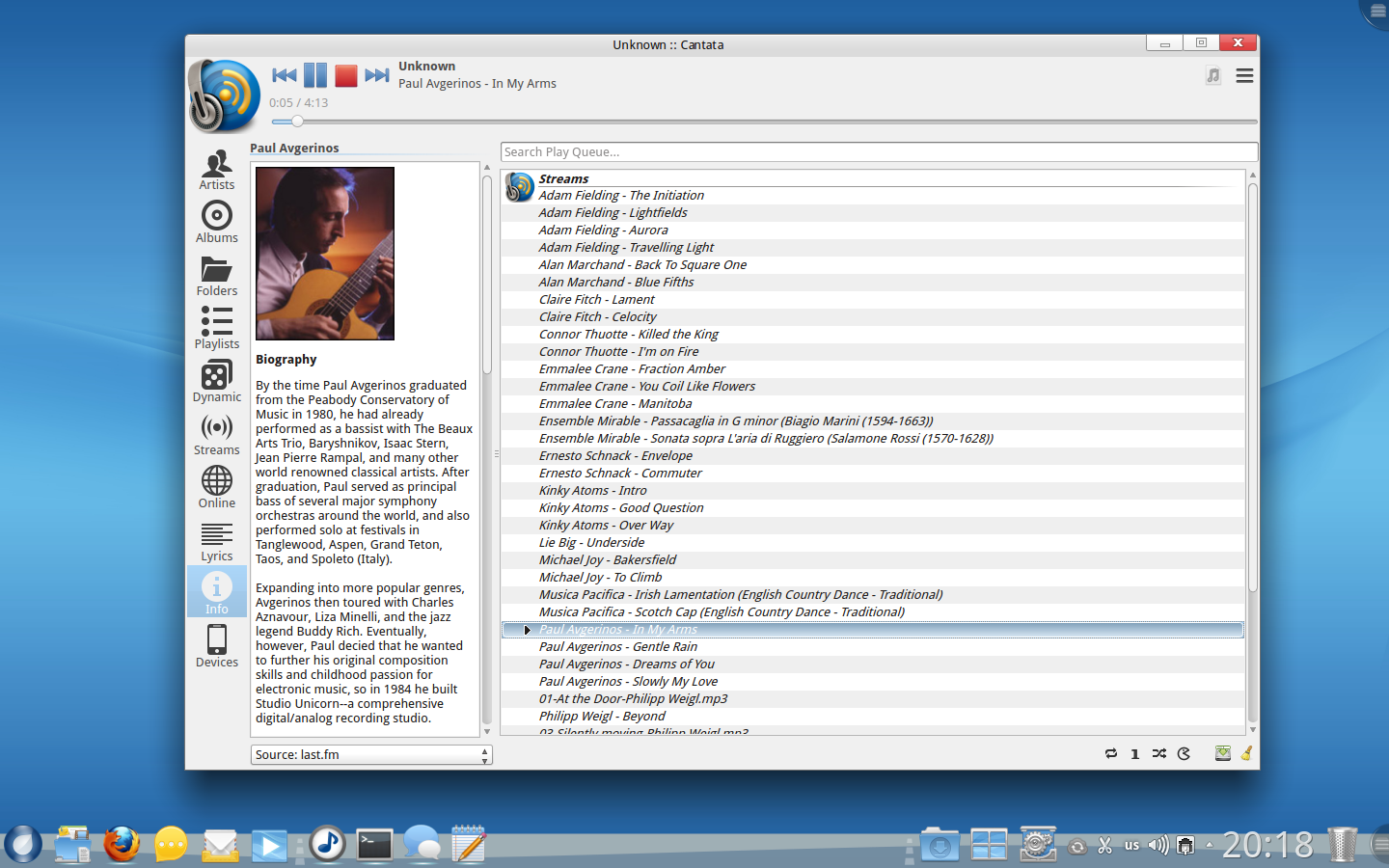Open the Streams view

click(217, 435)
